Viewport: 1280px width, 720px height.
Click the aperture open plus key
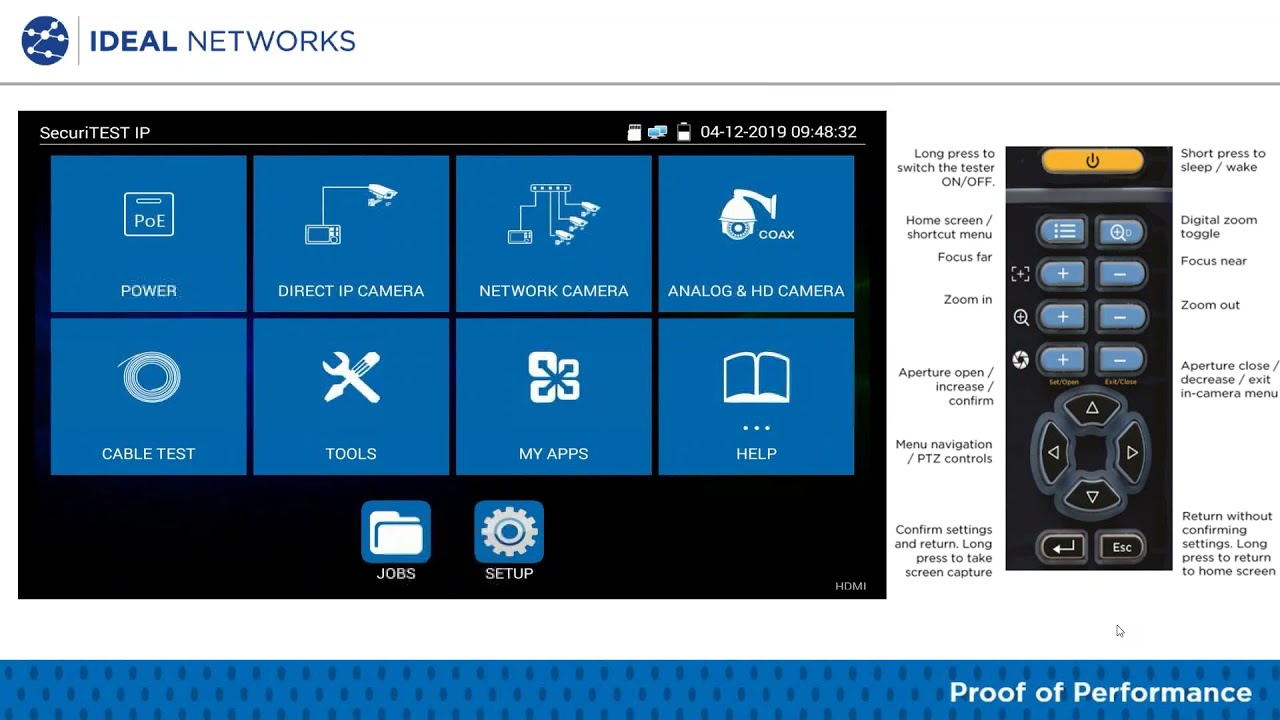(1063, 360)
